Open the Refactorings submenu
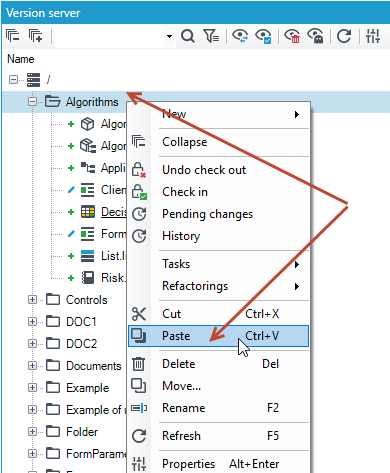390x473 pixels. (x=219, y=286)
